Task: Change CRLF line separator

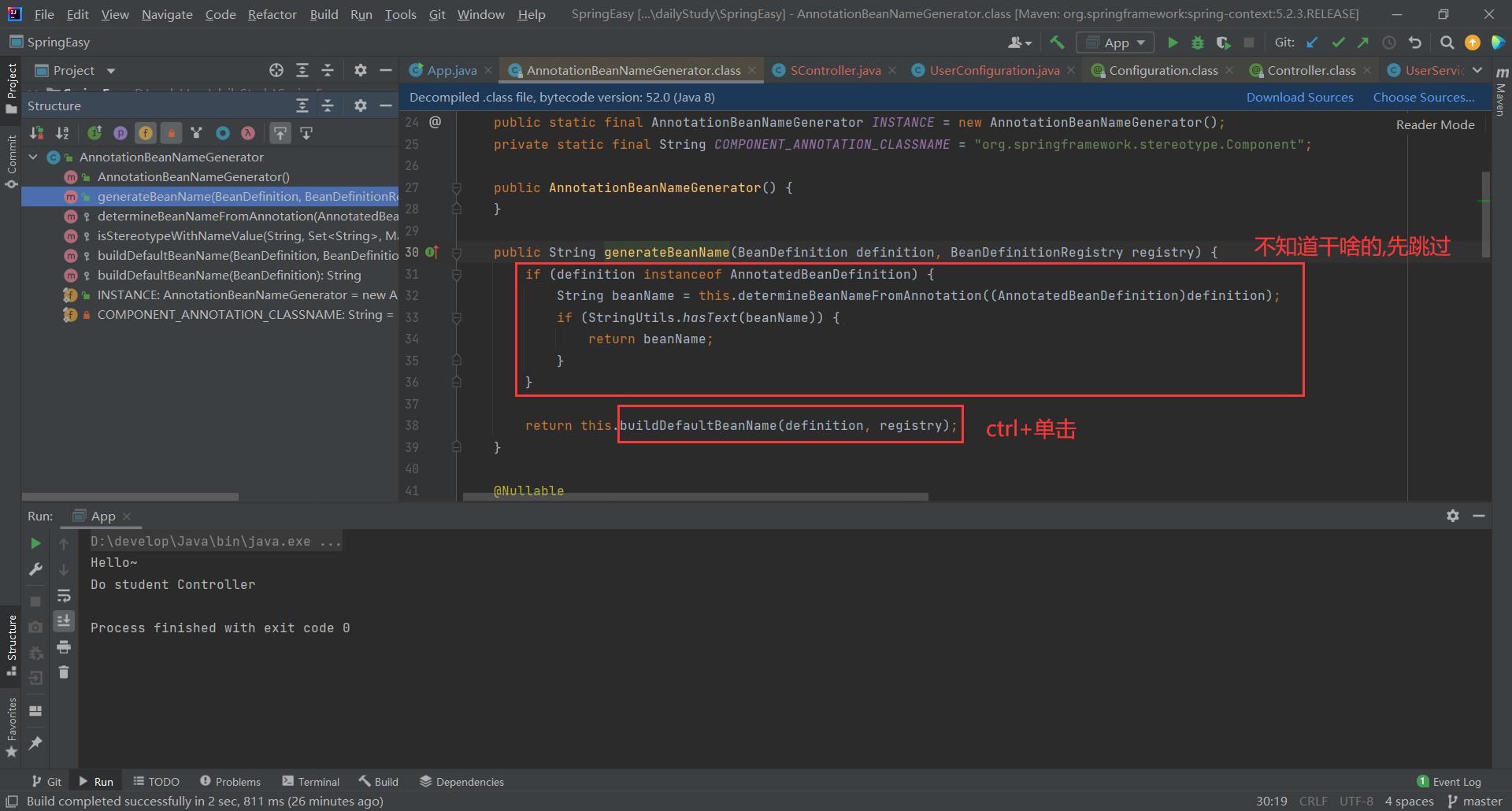Action: click(x=1313, y=802)
